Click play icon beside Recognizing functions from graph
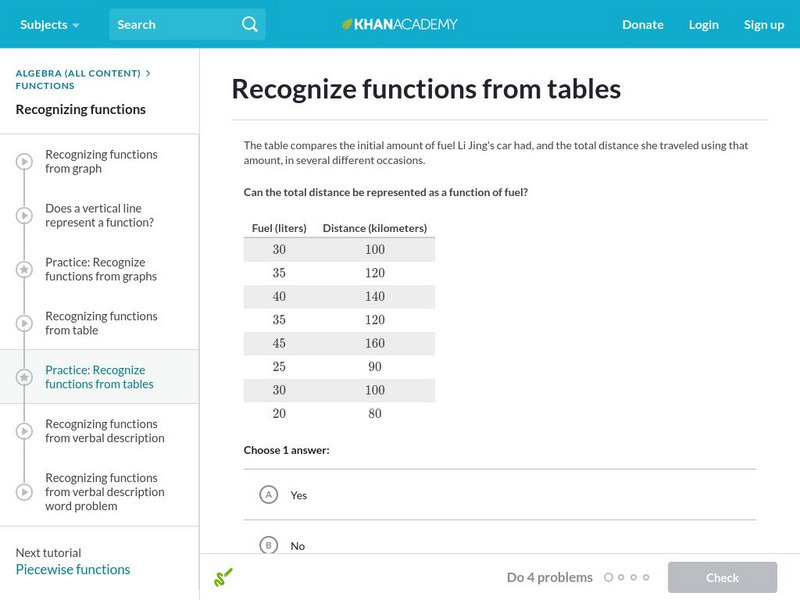Screen dimensions: 800x600 24,161
